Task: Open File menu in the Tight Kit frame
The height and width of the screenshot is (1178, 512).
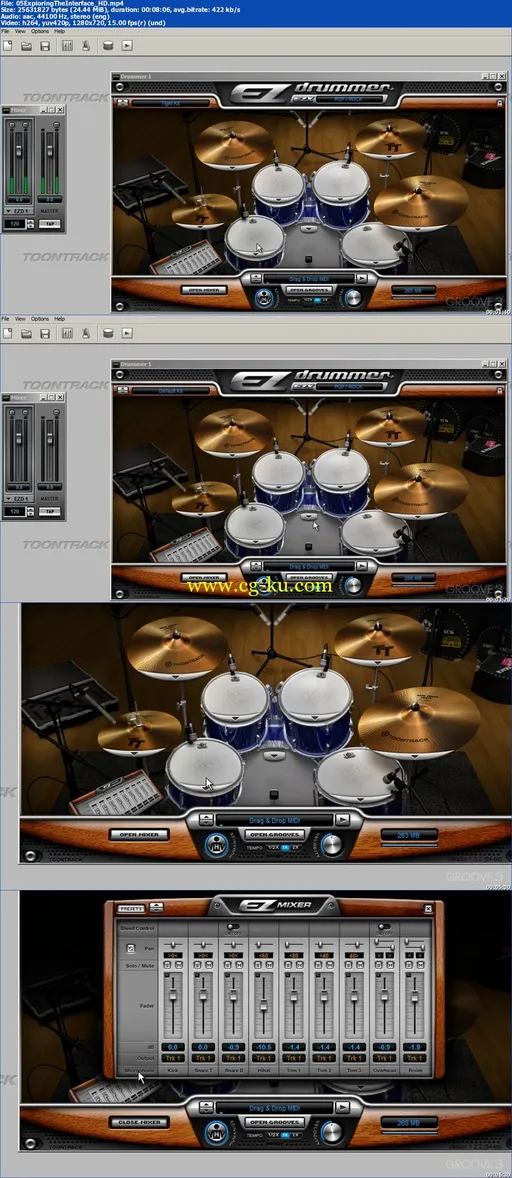Action: (x=6, y=32)
